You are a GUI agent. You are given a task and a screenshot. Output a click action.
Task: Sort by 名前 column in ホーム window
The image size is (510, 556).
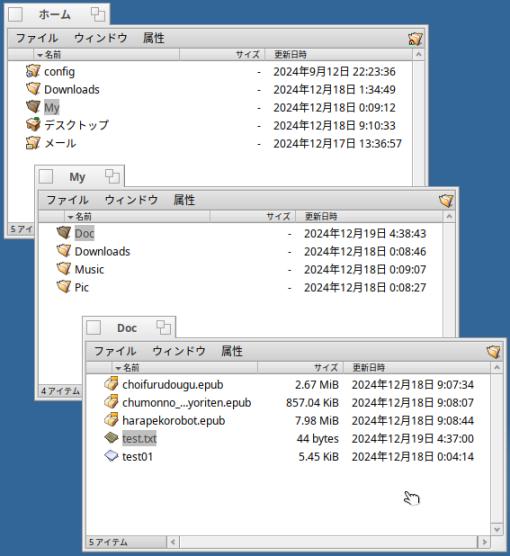(x=106, y=55)
